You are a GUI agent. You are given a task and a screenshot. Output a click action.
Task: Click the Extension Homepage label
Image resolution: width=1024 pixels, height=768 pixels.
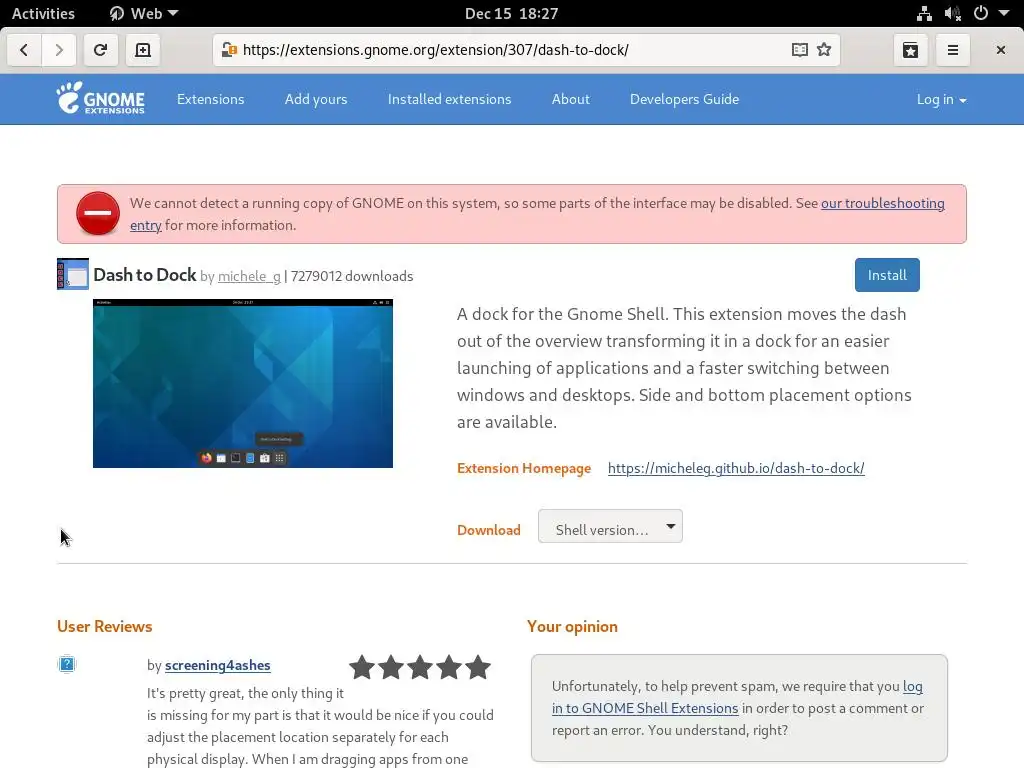click(x=524, y=468)
